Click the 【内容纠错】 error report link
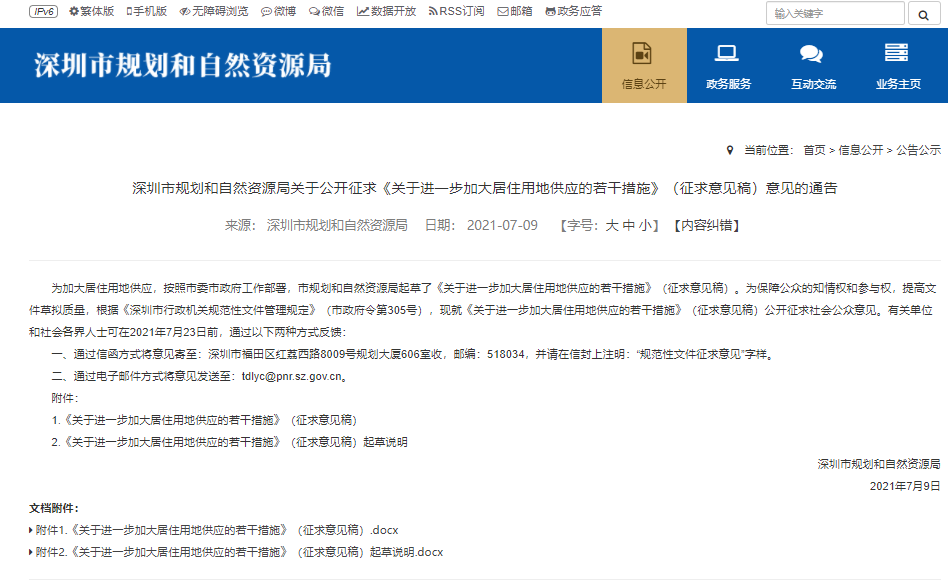Viewport: 948px width, 585px height. (x=707, y=225)
